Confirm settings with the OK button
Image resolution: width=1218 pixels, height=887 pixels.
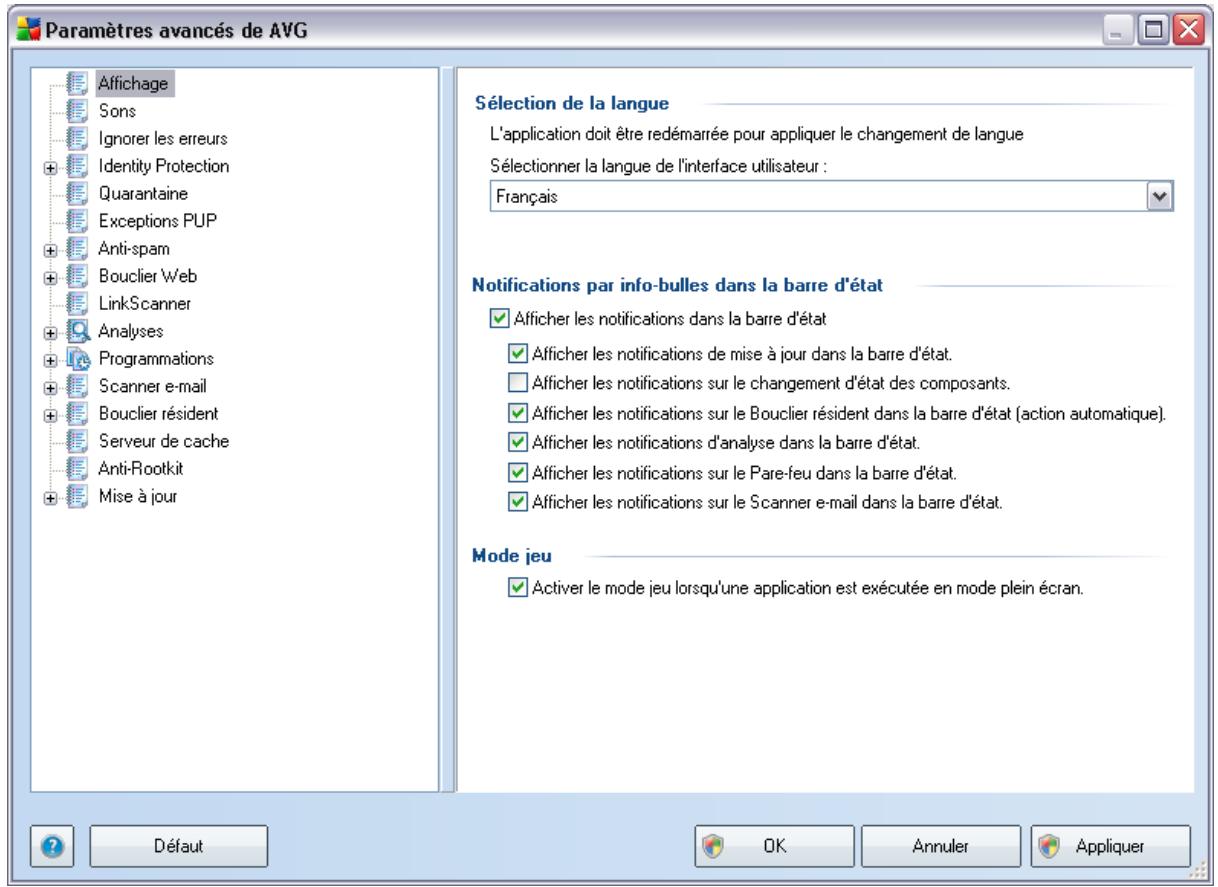775,846
